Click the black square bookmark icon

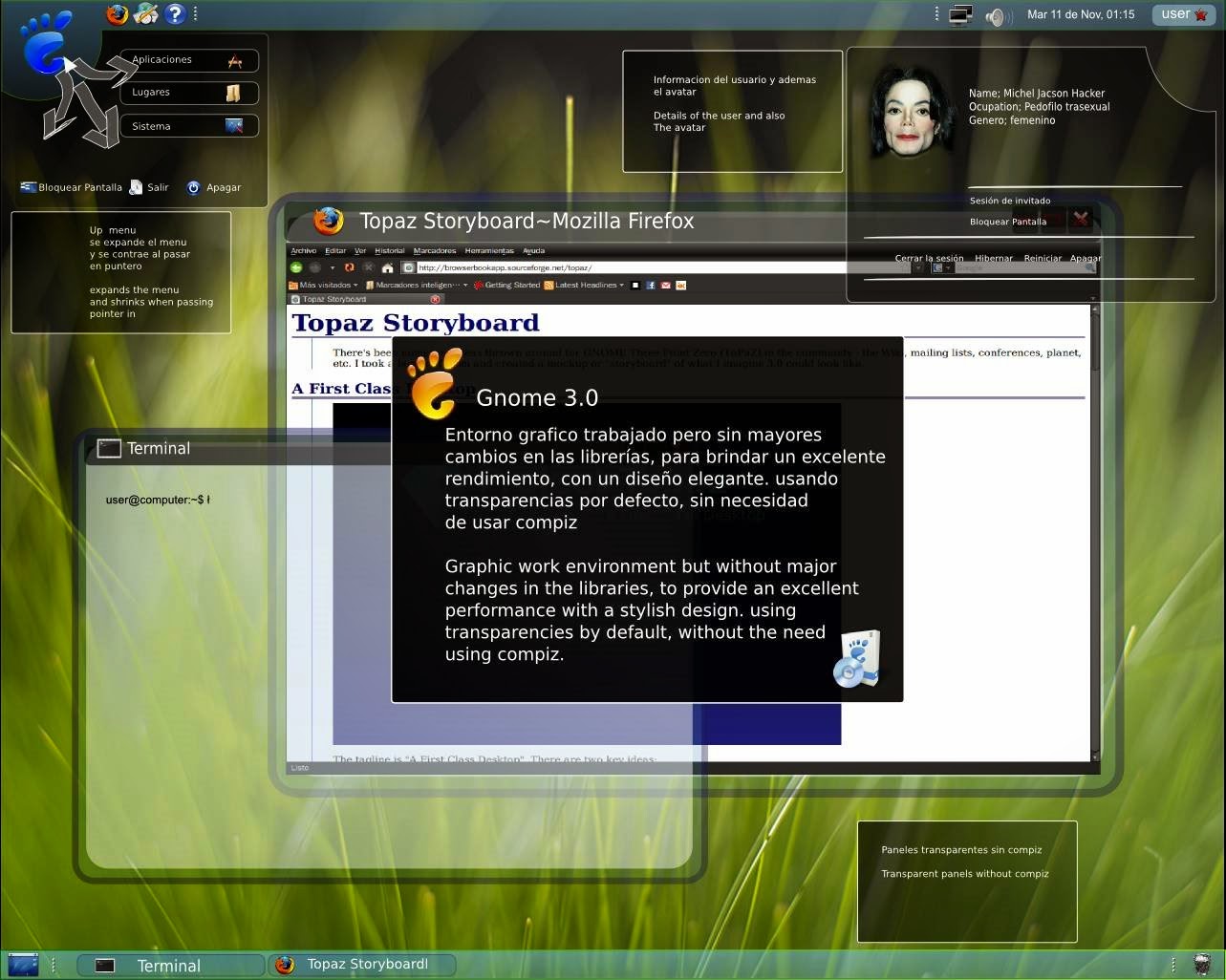(635, 285)
